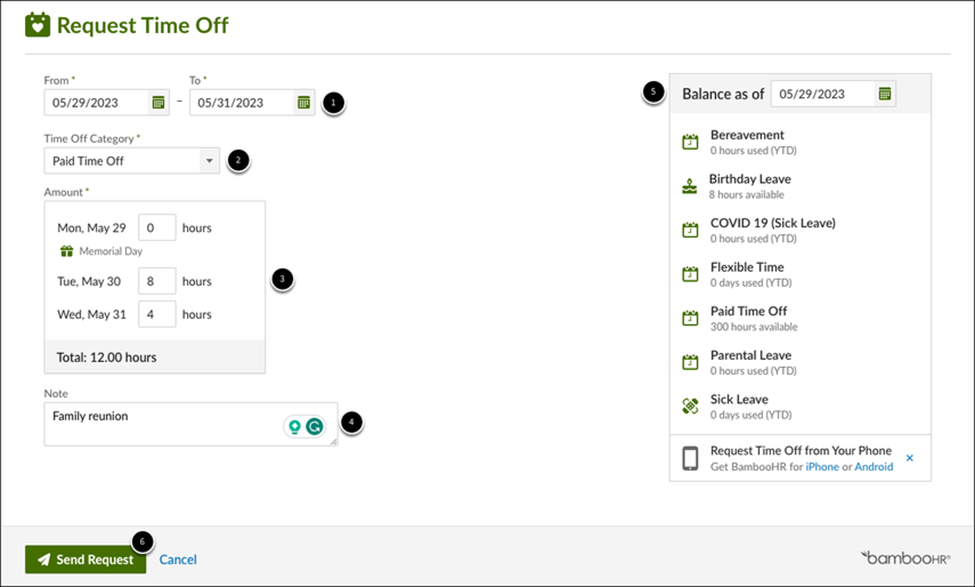The width and height of the screenshot is (975, 587).
Task: Click the Birthday Leave cake icon
Action: [x=690, y=186]
